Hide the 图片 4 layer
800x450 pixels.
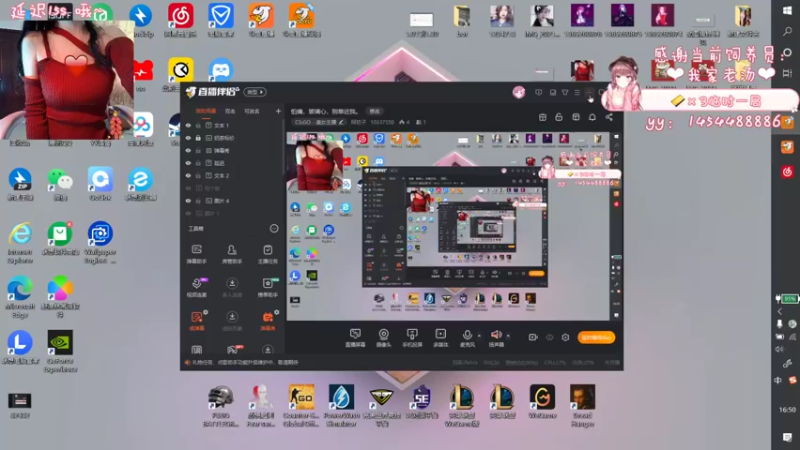tap(188, 201)
